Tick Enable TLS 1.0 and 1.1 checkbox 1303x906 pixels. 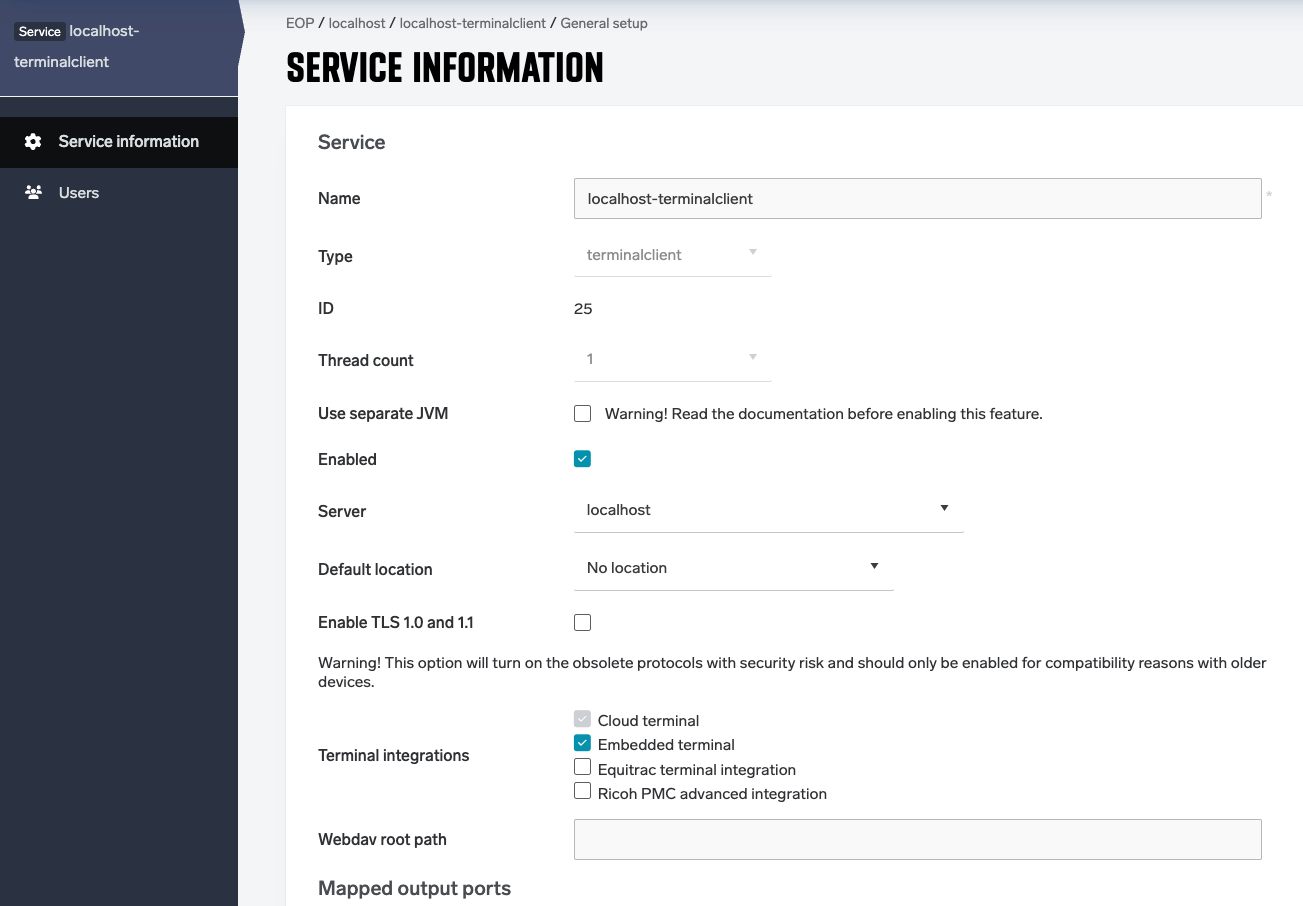point(583,623)
